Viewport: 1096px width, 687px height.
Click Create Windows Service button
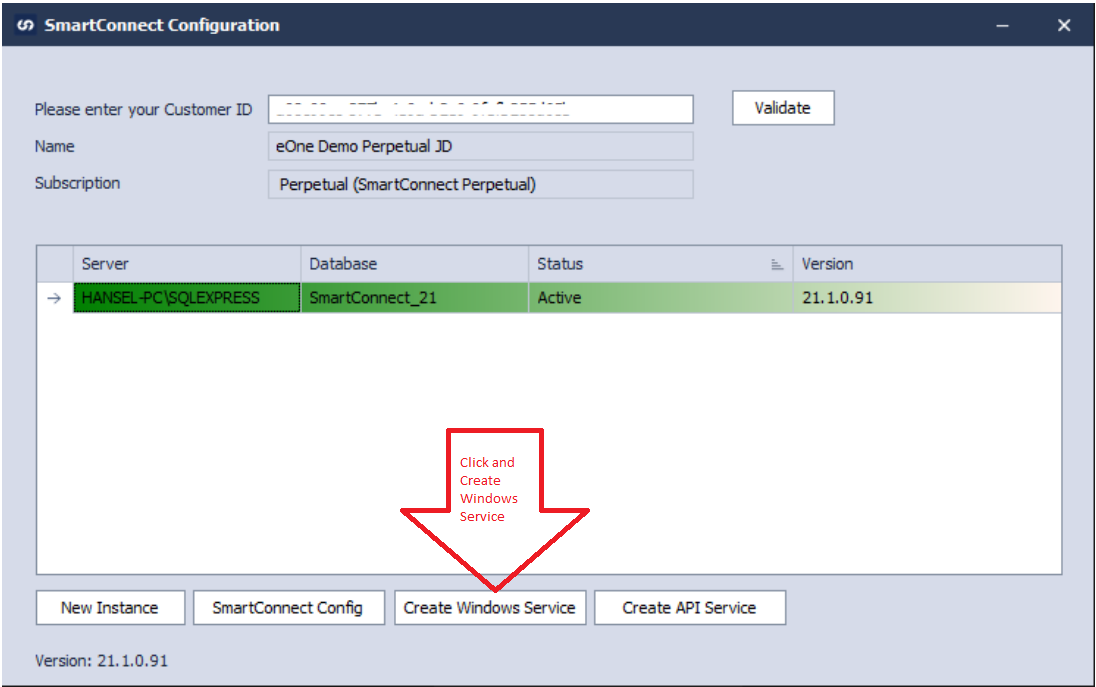tap(490, 608)
